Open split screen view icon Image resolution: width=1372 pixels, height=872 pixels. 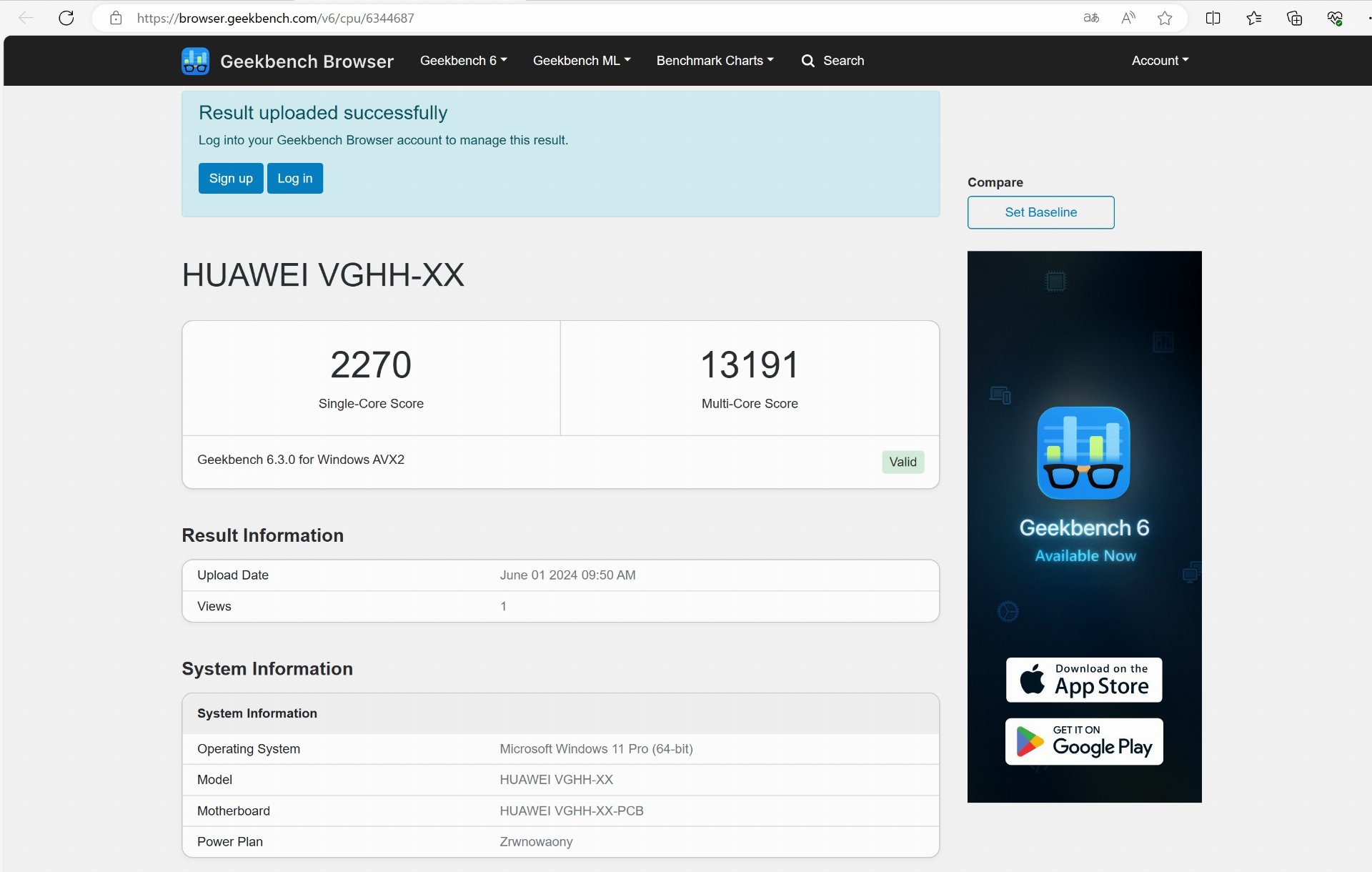point(1213,18)
